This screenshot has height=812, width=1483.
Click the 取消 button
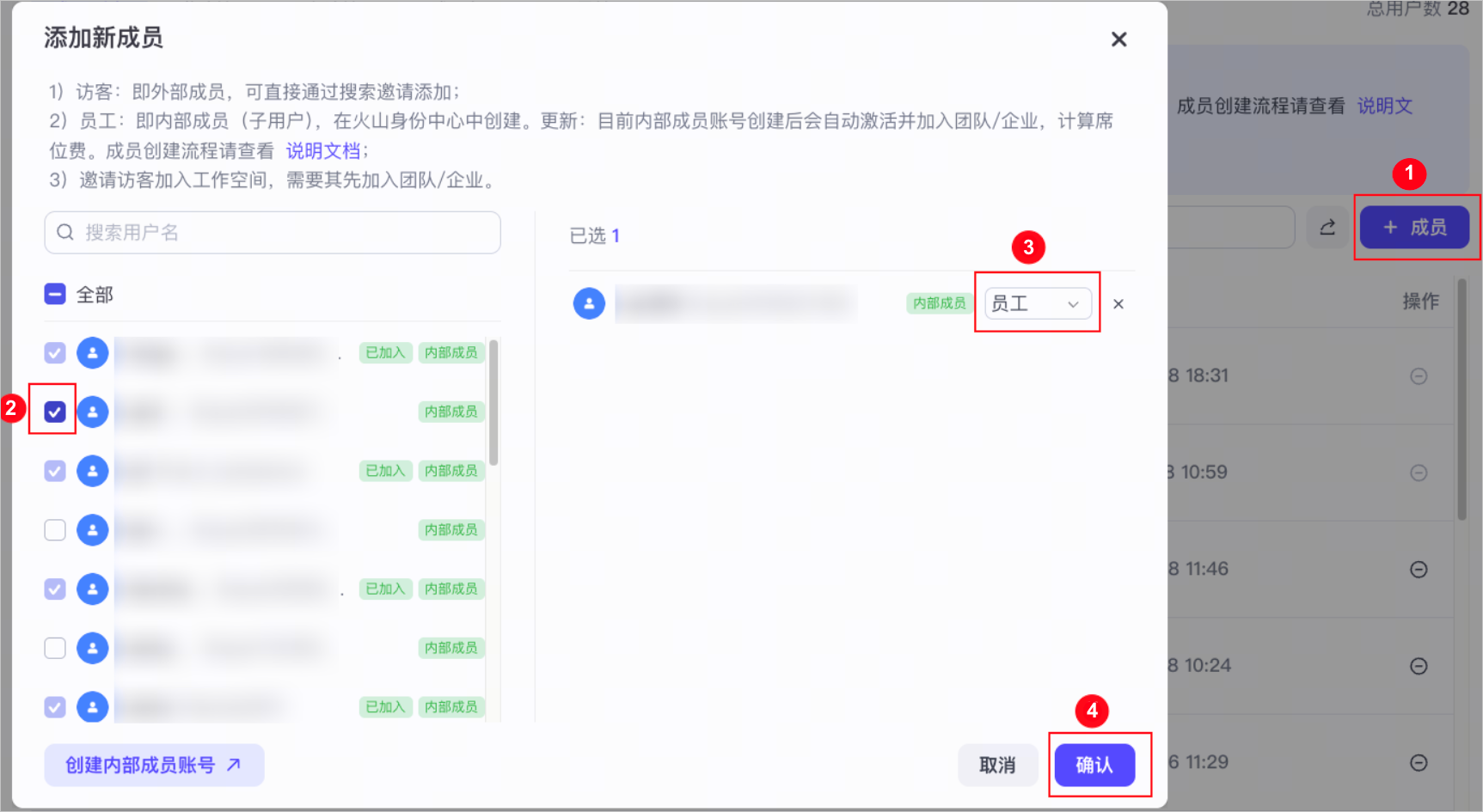coord(997,765)
